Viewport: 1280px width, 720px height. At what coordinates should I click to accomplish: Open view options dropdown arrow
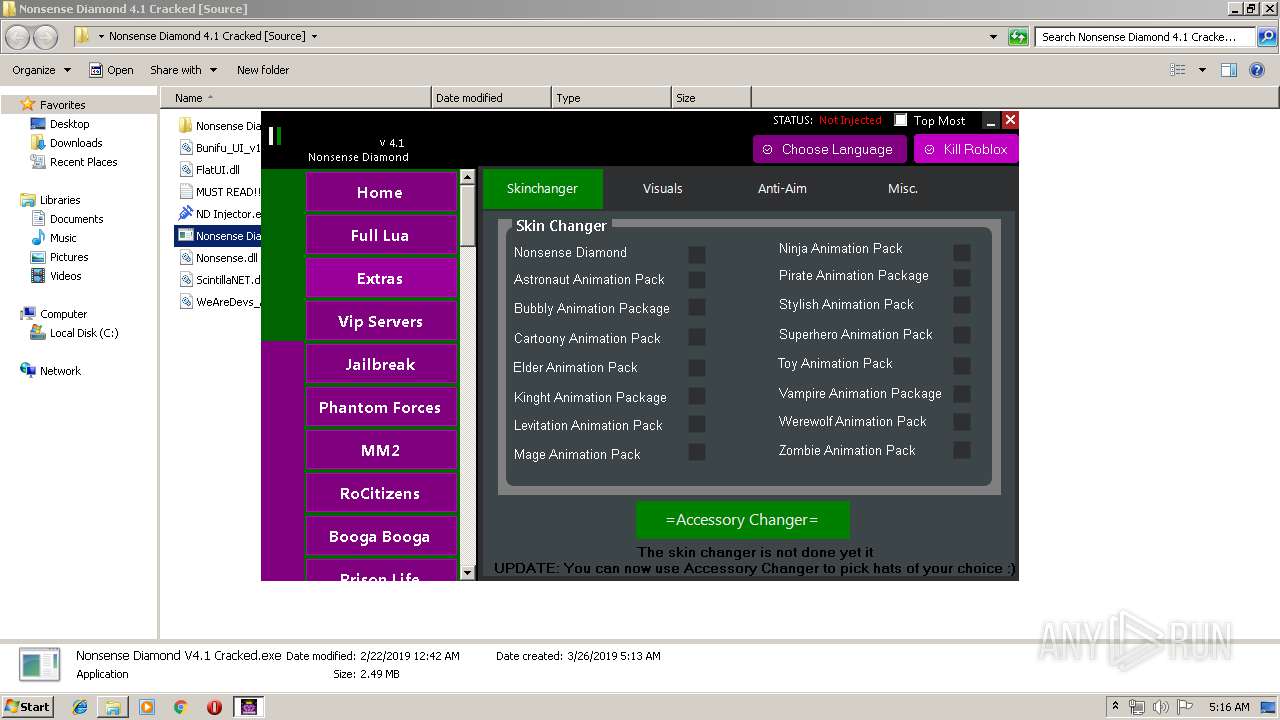click(x=1202, y=70)
